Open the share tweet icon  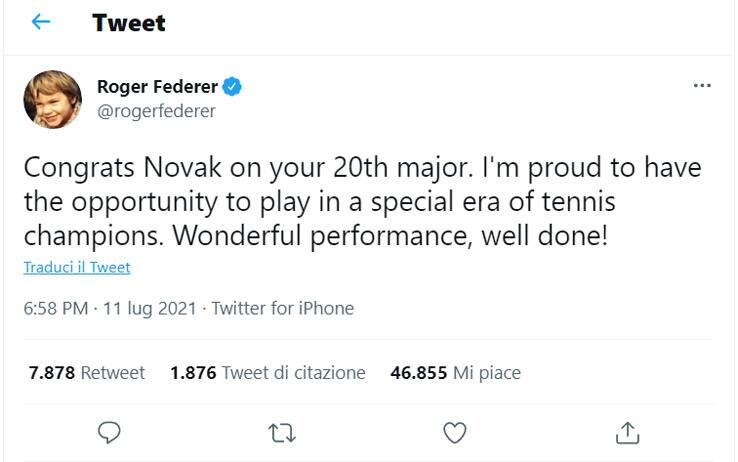627,432
